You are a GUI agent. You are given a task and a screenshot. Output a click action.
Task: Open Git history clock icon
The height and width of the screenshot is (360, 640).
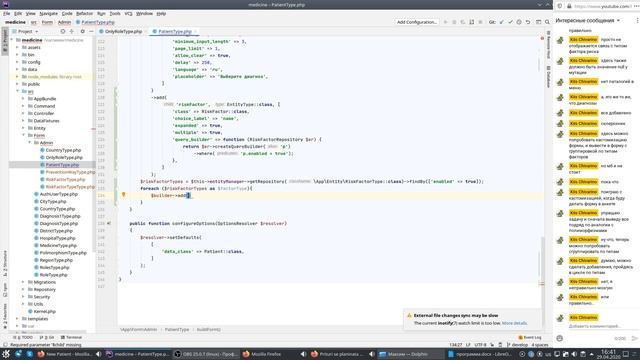(x=519, y=22)
